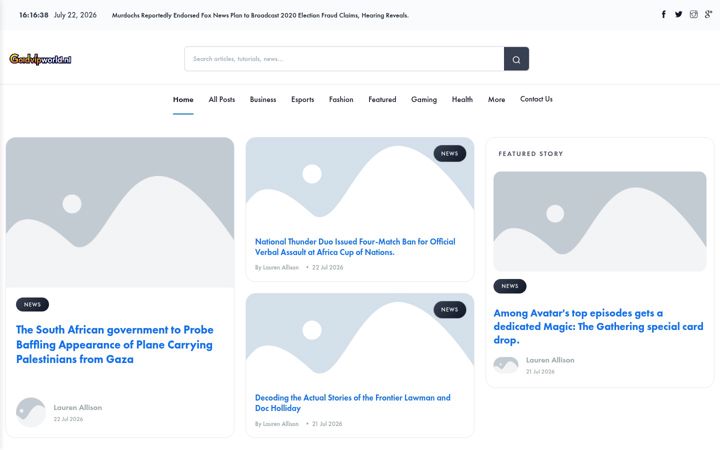Open the Facebook social icon
Image resolution: width=720 pixels, height=450 pixels.
tap(664, 14)
